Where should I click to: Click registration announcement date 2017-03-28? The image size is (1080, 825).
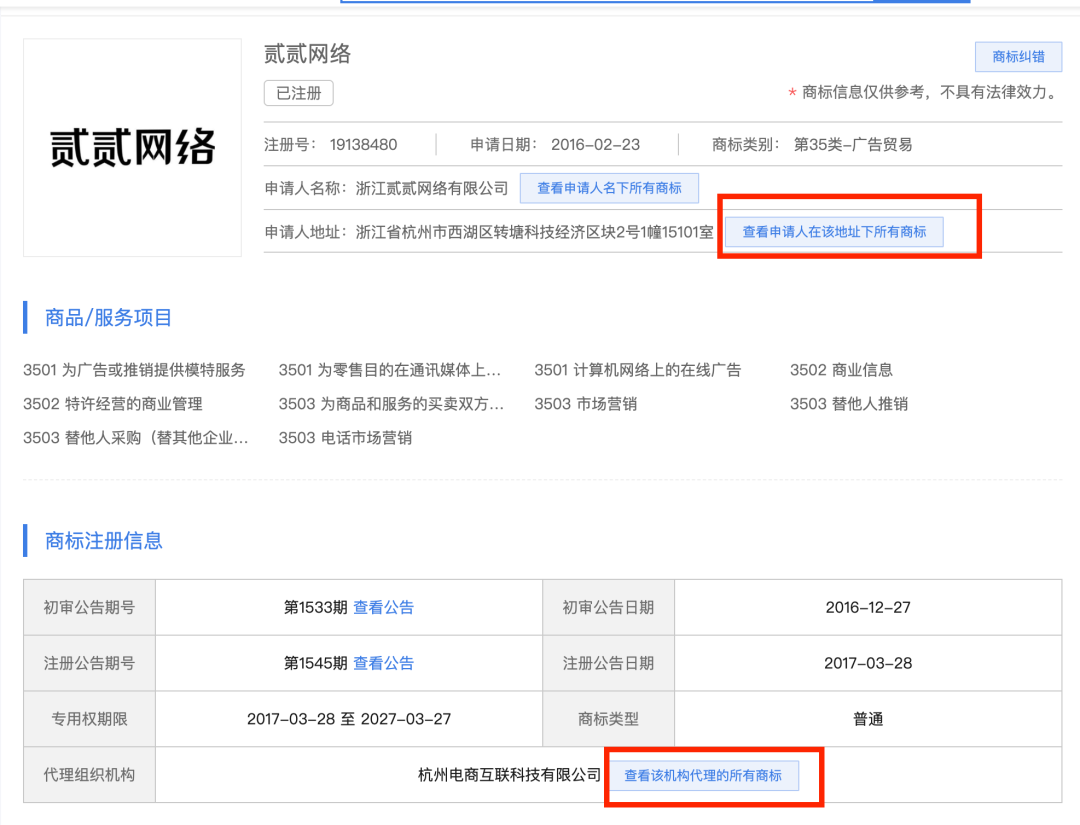pyautogui.click(x=868, y=663)
